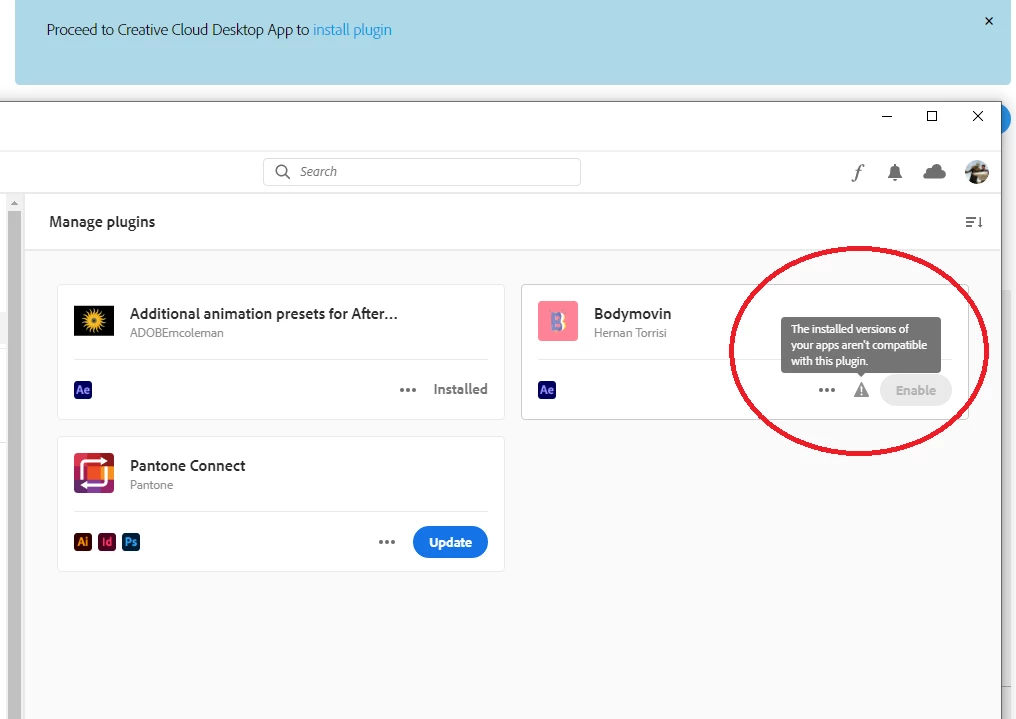Open the user profile avatar
This screenshot has height=719, width=1016.
976,172
